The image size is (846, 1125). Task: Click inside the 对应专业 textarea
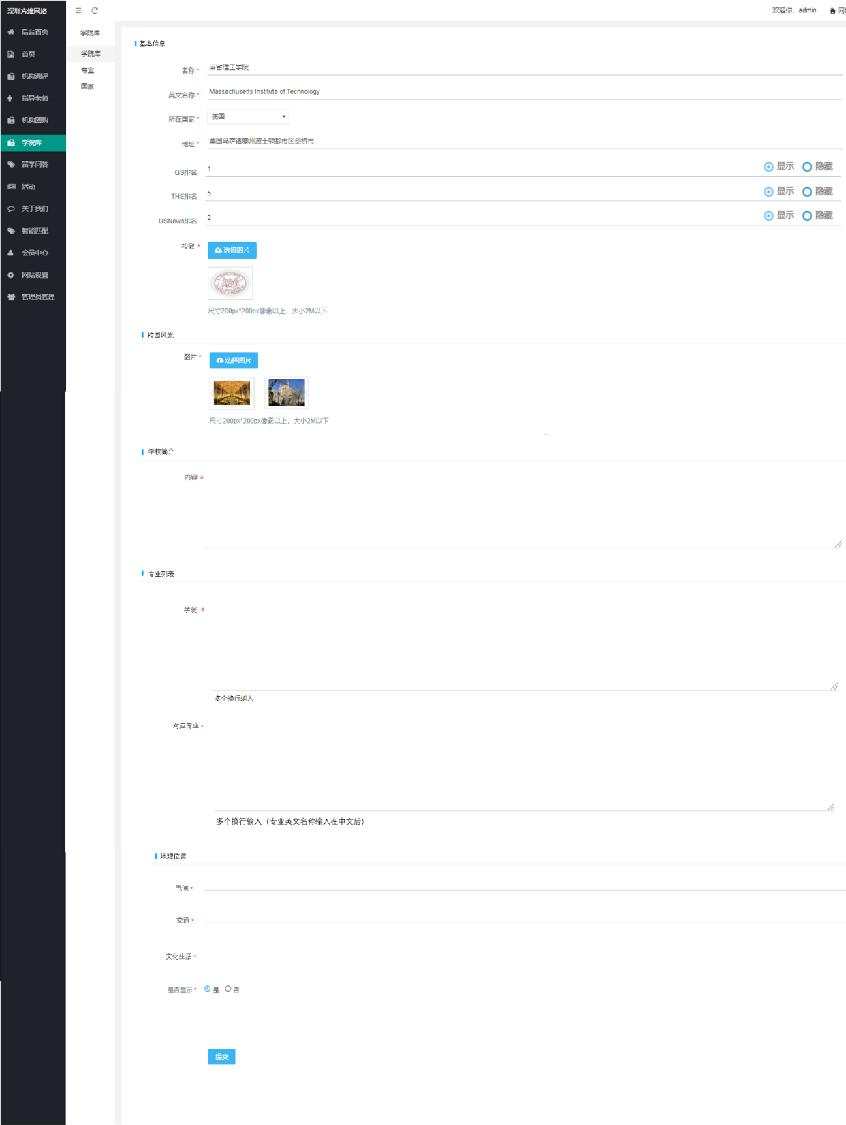coord(525,764)
